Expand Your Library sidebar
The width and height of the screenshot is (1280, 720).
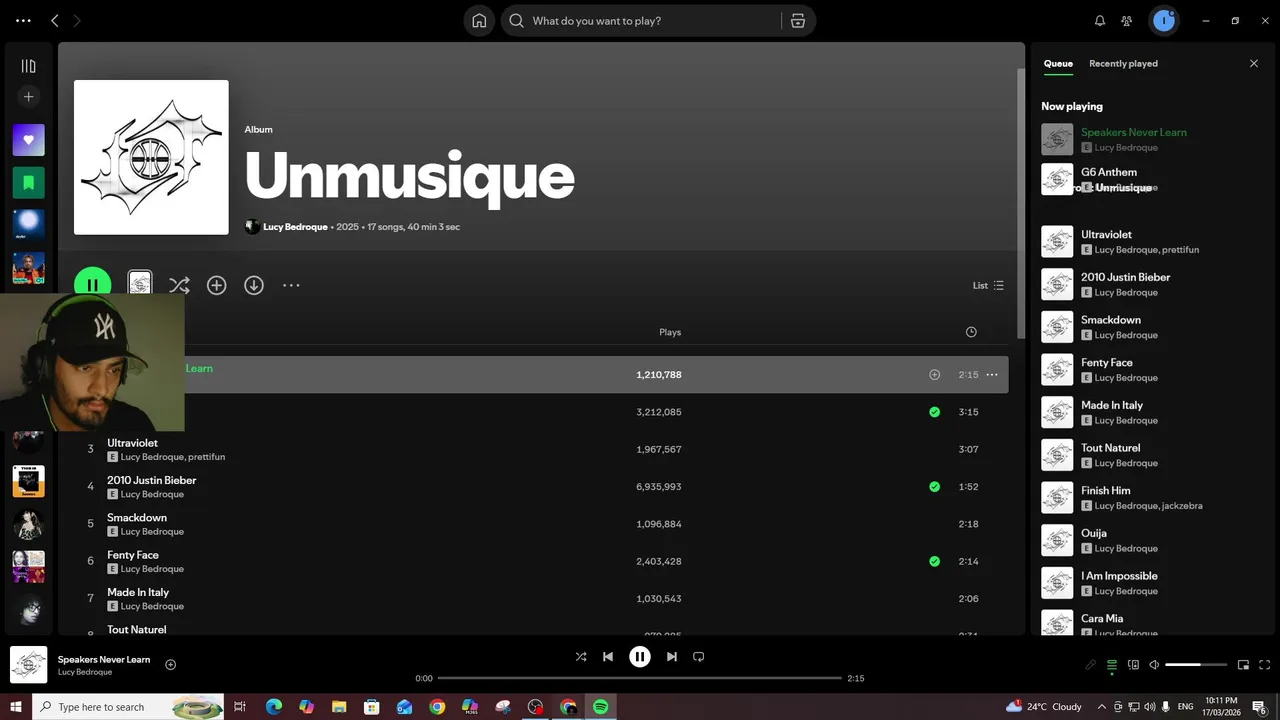pos(28,66)
